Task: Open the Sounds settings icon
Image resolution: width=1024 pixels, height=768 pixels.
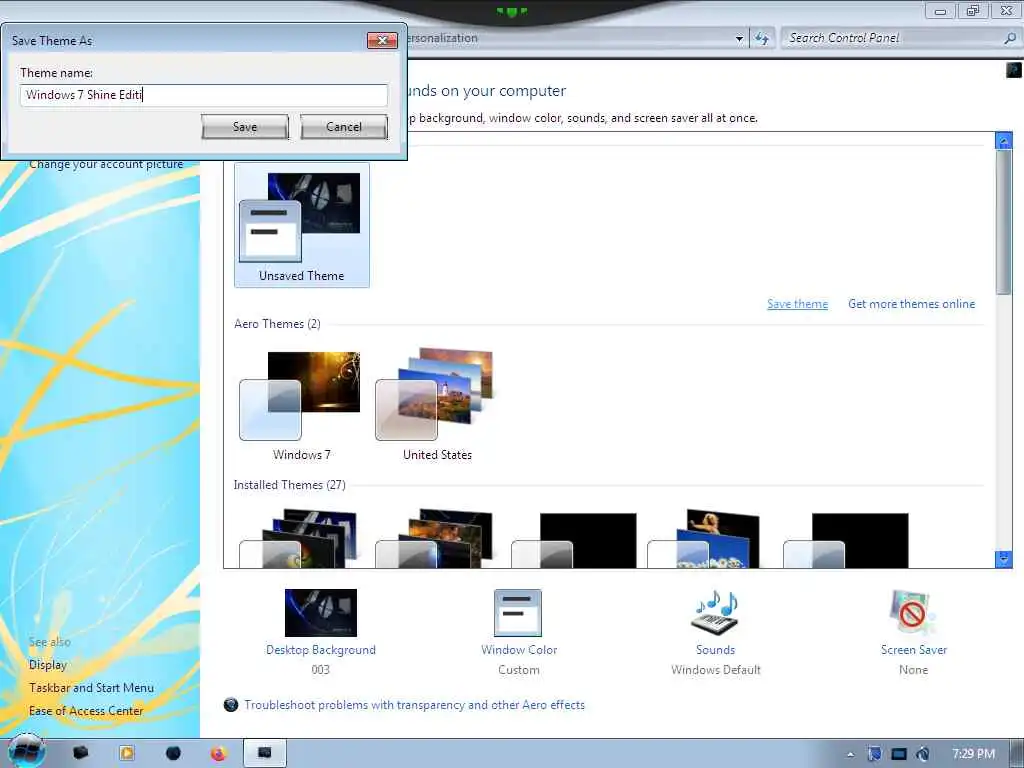Action: 715,613
